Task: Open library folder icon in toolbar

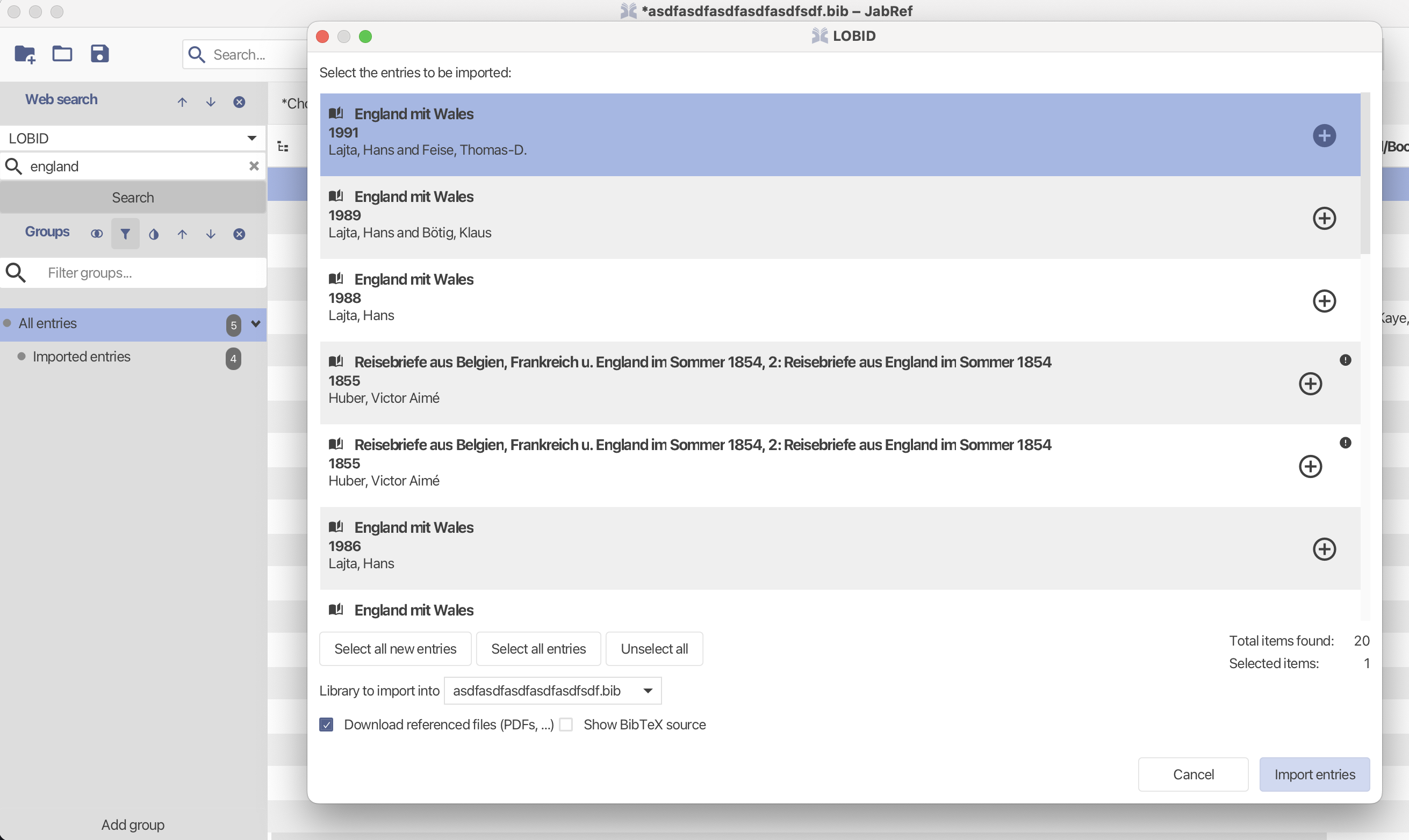Action: pyautogui.click(x=62, y=54)
